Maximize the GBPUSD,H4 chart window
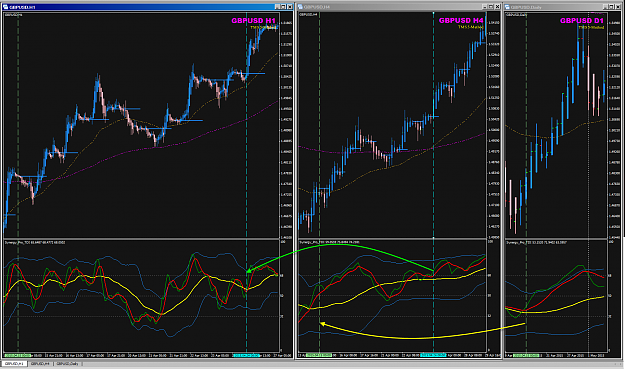 pyautogui.click(x=491, y=7)
